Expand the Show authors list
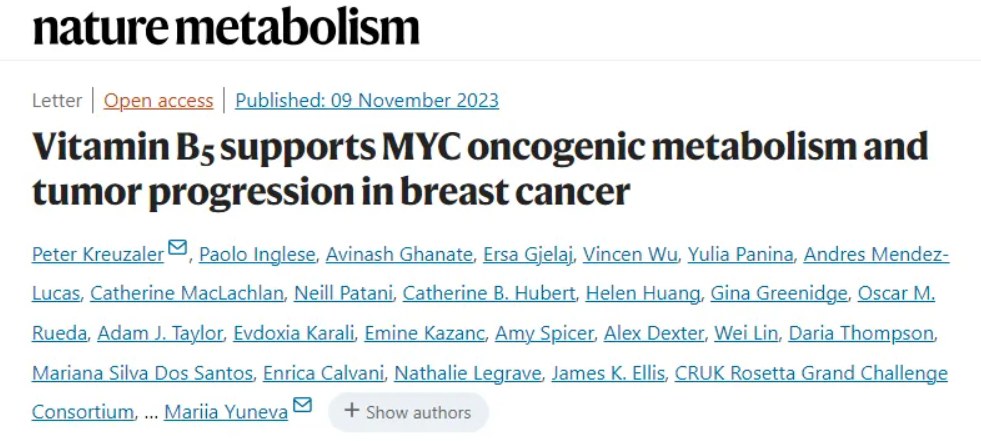This screenshot has height=441, width=981. point(408,412)
